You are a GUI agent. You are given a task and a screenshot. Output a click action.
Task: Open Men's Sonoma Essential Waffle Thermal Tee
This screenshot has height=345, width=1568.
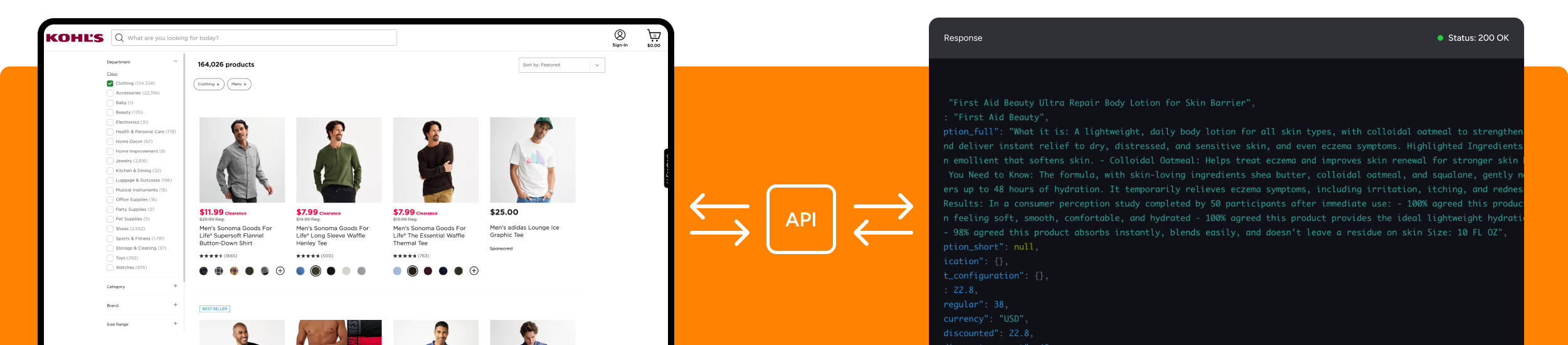point(430,236)
